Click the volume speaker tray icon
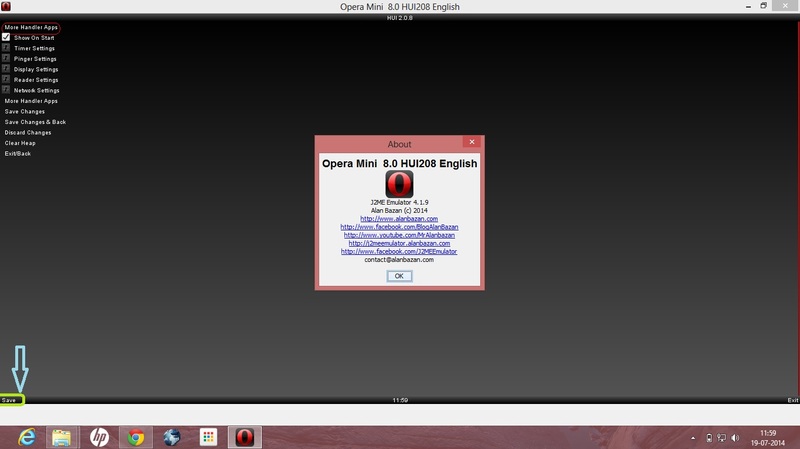800x449 pixels. tap(735, 438)
